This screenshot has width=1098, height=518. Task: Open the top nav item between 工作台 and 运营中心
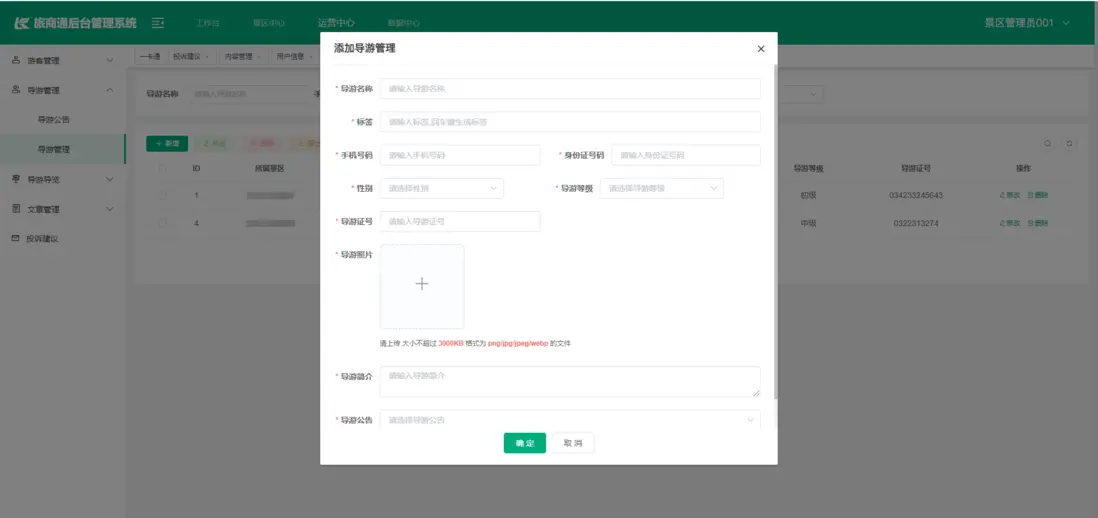269,23
